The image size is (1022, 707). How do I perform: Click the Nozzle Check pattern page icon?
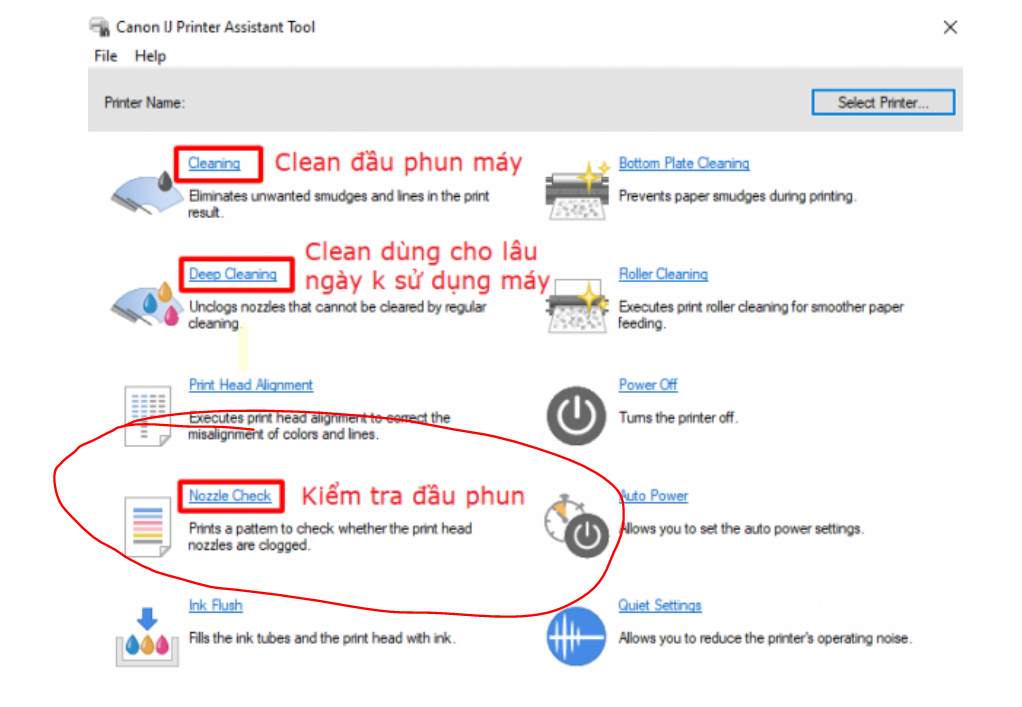tap(147, 527)
